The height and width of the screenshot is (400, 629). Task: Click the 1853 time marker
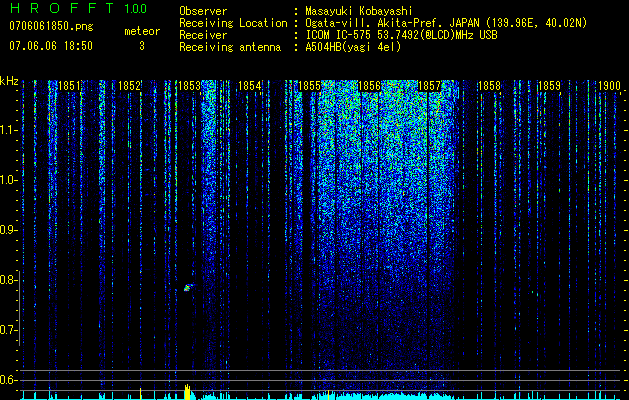coord(189,86)
